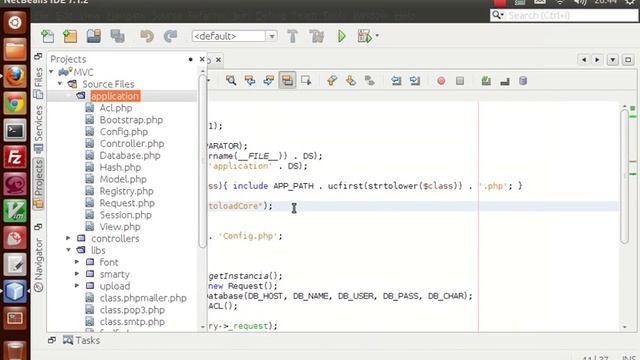Toggle the Highlight Search editor button
This screenshot has width=640, height=360.
(287, 80)
